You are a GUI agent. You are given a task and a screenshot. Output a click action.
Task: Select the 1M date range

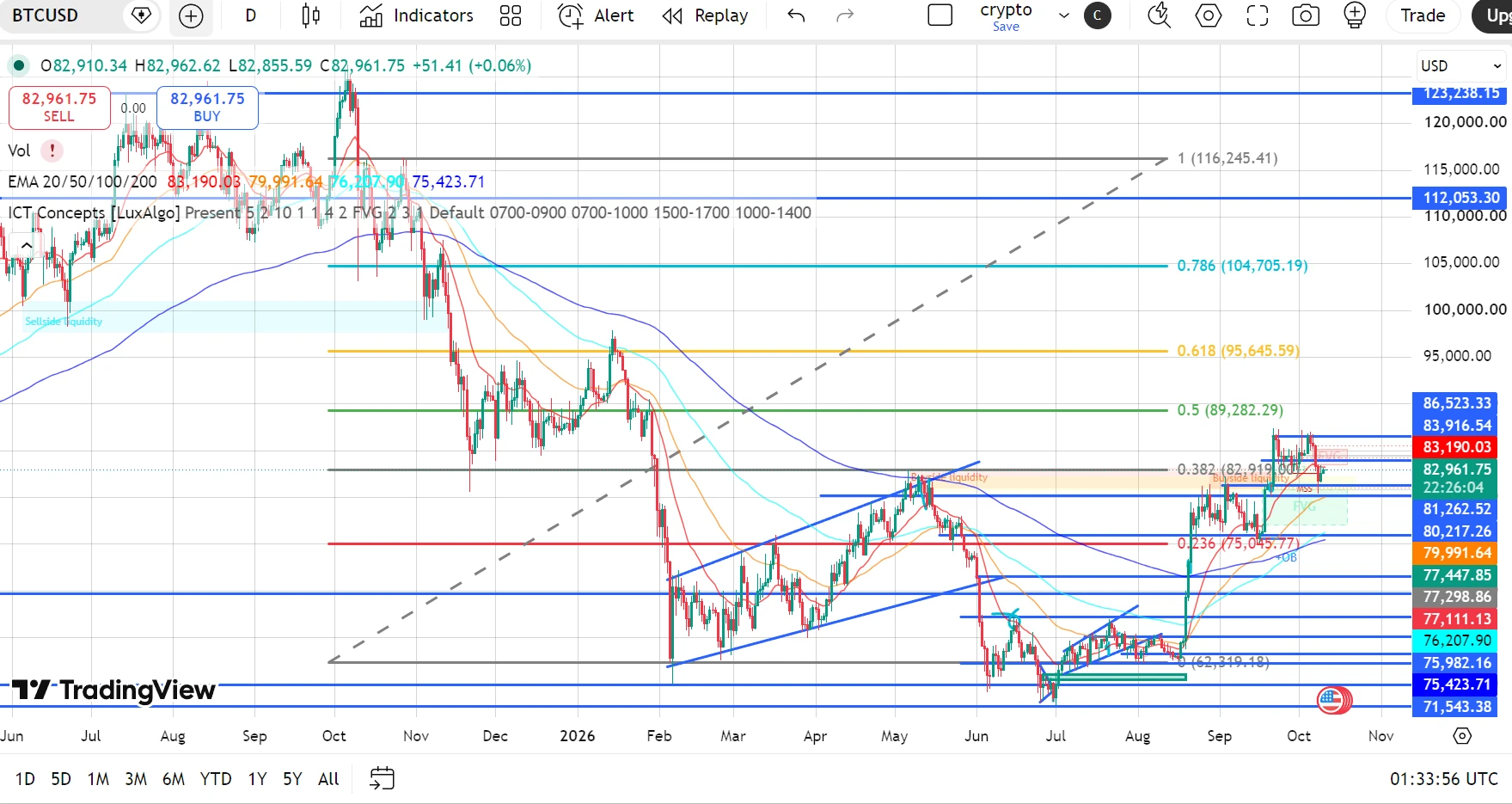[x=98, y=779]
